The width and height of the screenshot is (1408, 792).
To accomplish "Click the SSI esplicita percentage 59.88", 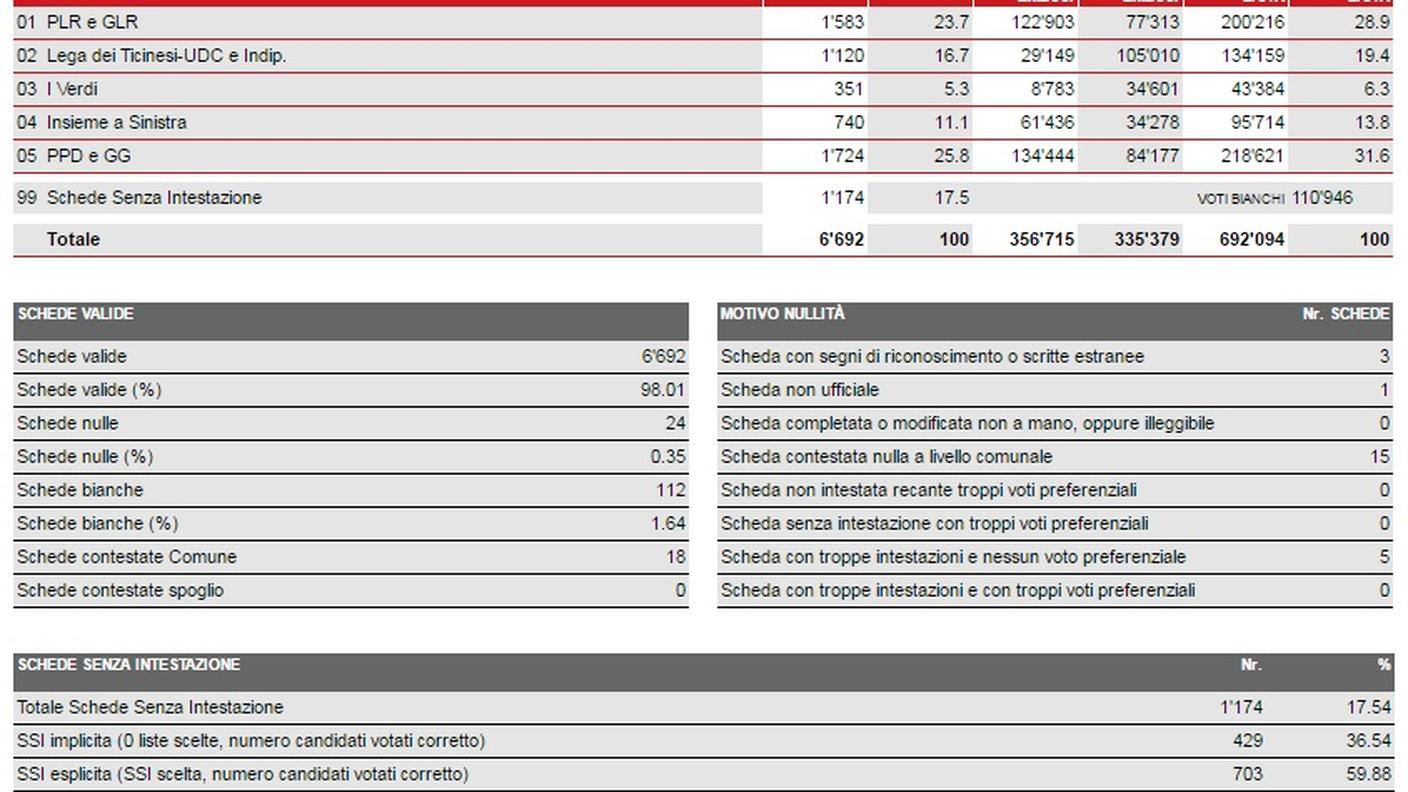I will (1368, 775).
